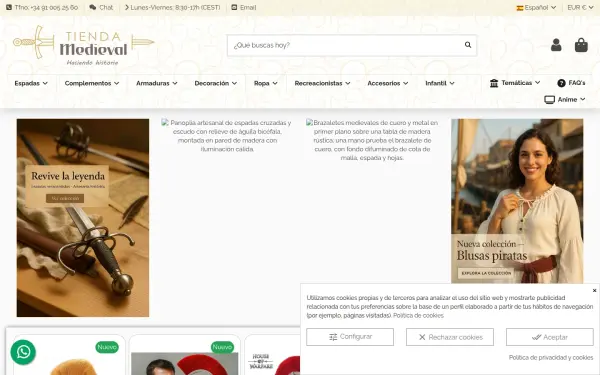Expand the Infantil dropdown
This screenshot has width=600, height=375.
click(440, 83)
